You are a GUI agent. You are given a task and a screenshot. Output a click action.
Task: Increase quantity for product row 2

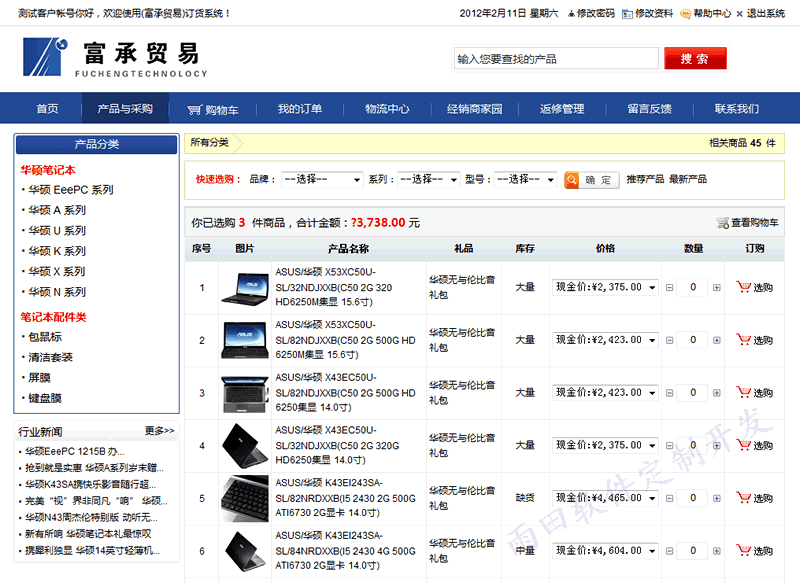tap(716, 340)
